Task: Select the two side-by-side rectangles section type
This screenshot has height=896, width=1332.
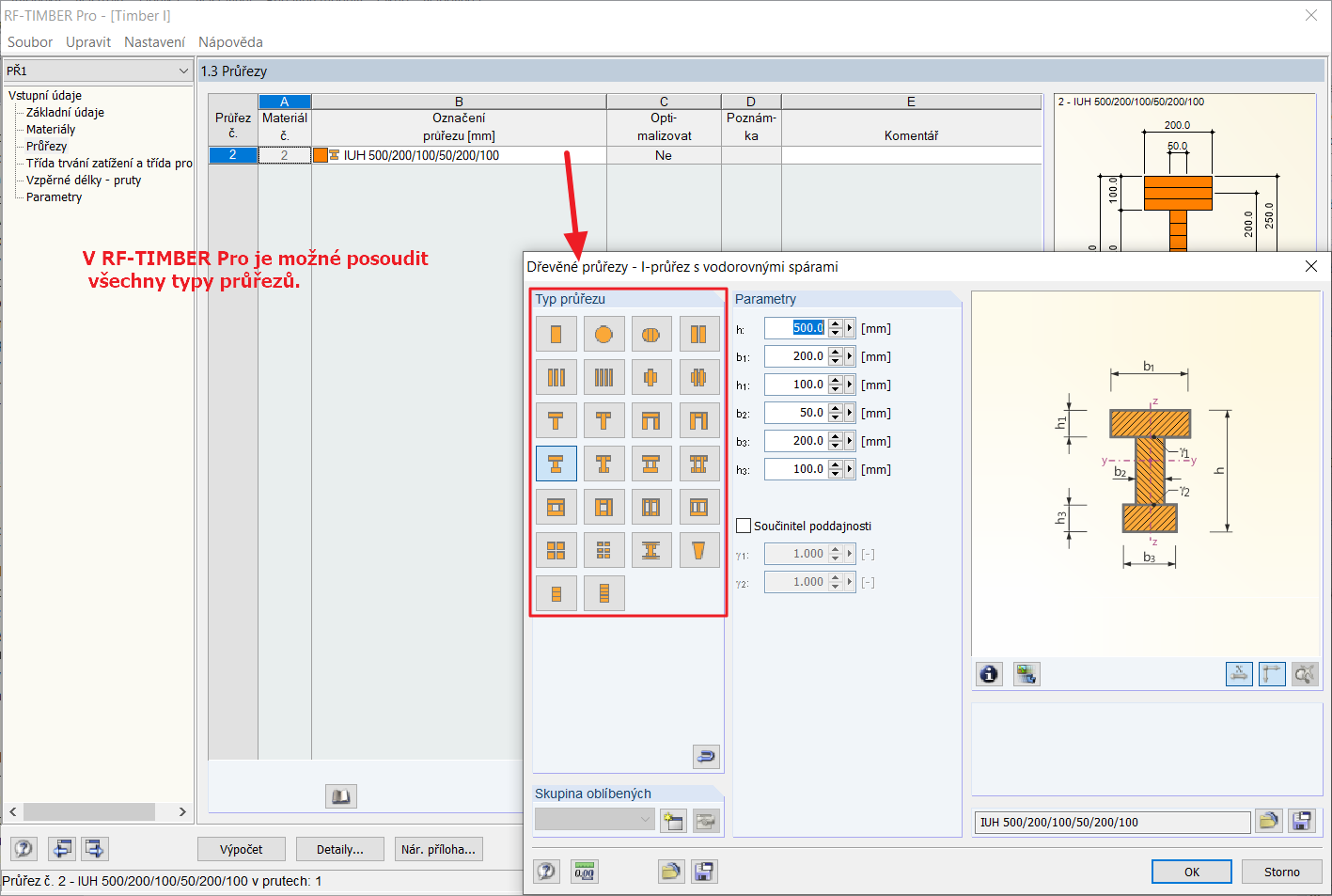Action: click(x=698, y=334)
